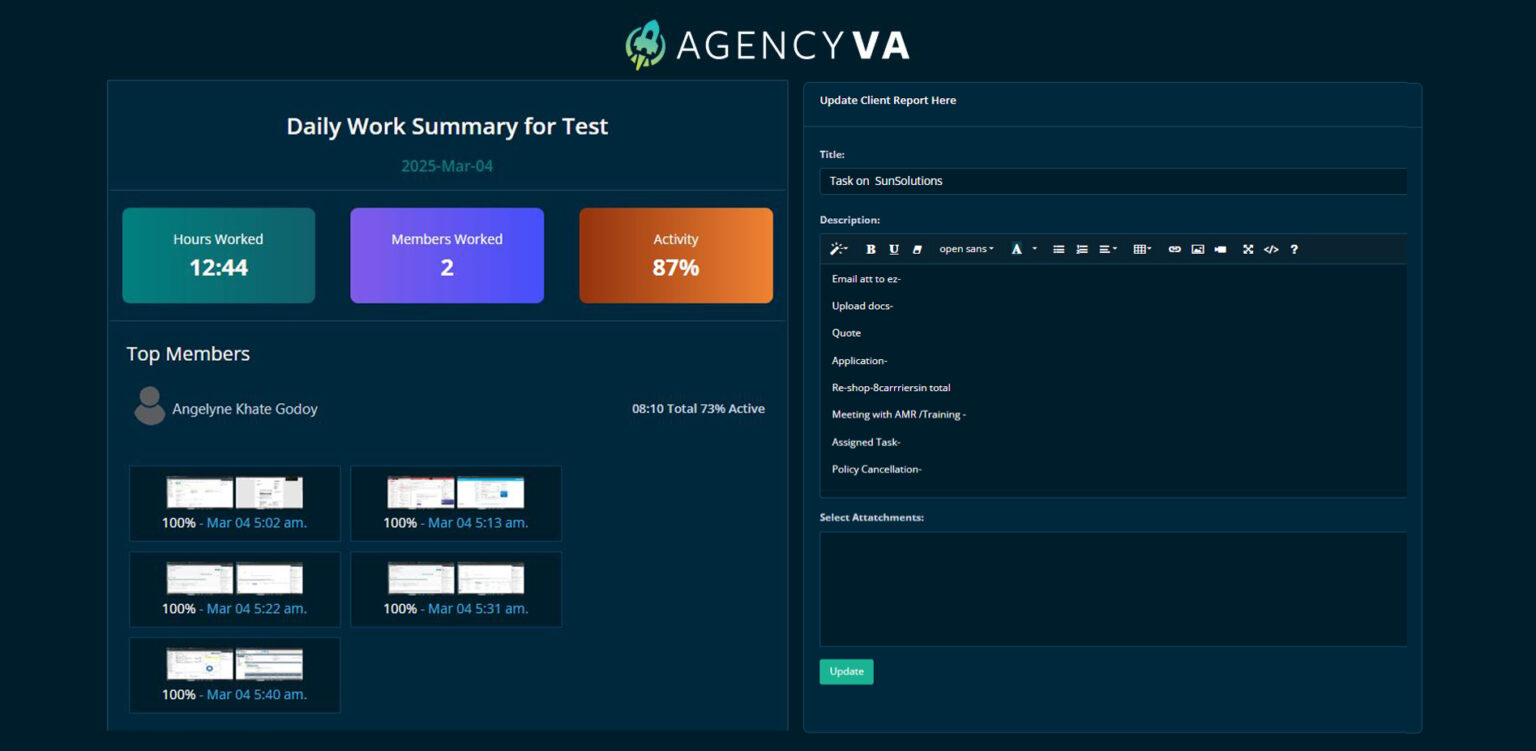The width and height of the screenshot is (1536, 751).
Task: Open the code view with the icon
Action: pos(1271,249)
